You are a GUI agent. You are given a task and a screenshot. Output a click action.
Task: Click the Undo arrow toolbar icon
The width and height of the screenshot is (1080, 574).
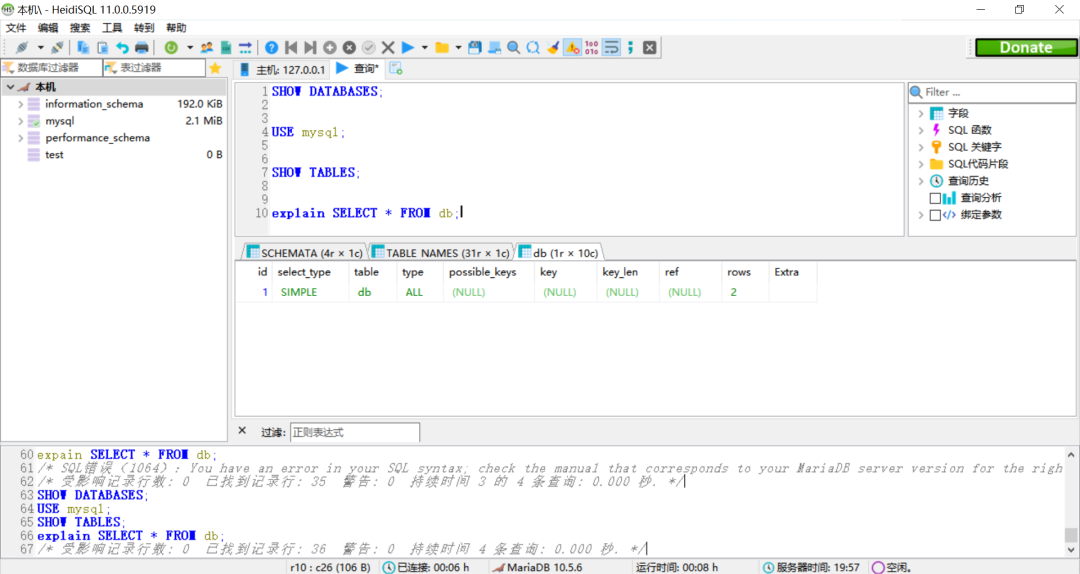(122, 47)
